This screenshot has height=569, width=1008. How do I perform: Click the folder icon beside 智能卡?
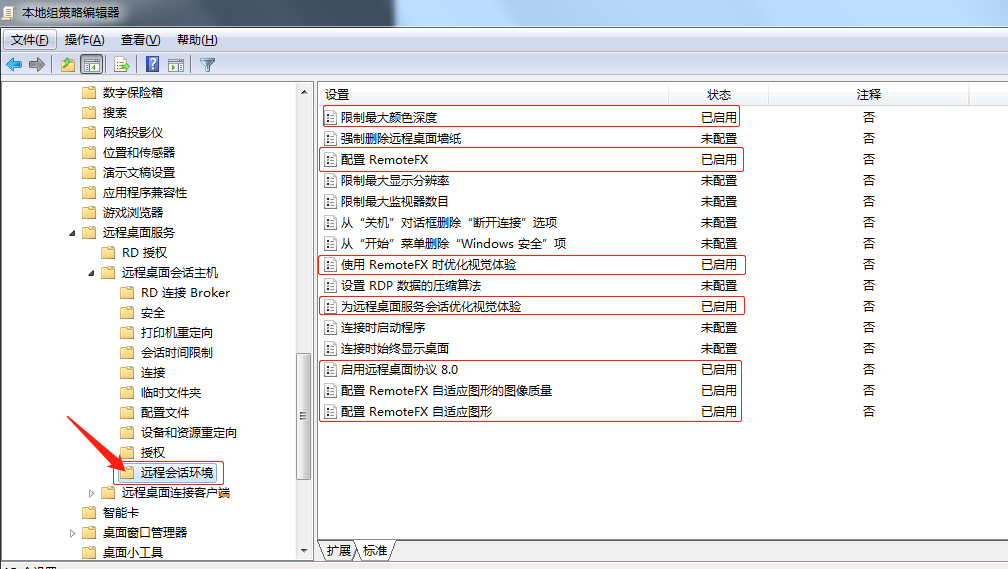(x=89, y=512)
